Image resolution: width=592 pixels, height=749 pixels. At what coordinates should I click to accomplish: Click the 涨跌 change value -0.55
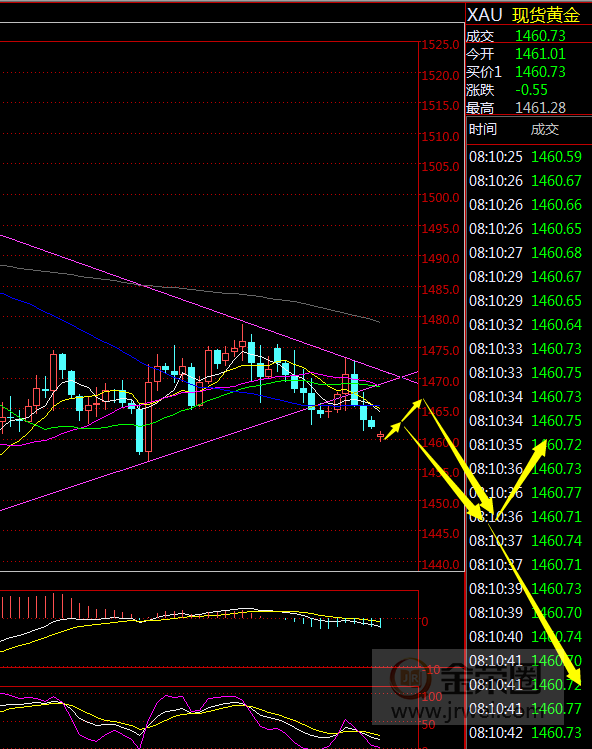[x=531, y=90]
